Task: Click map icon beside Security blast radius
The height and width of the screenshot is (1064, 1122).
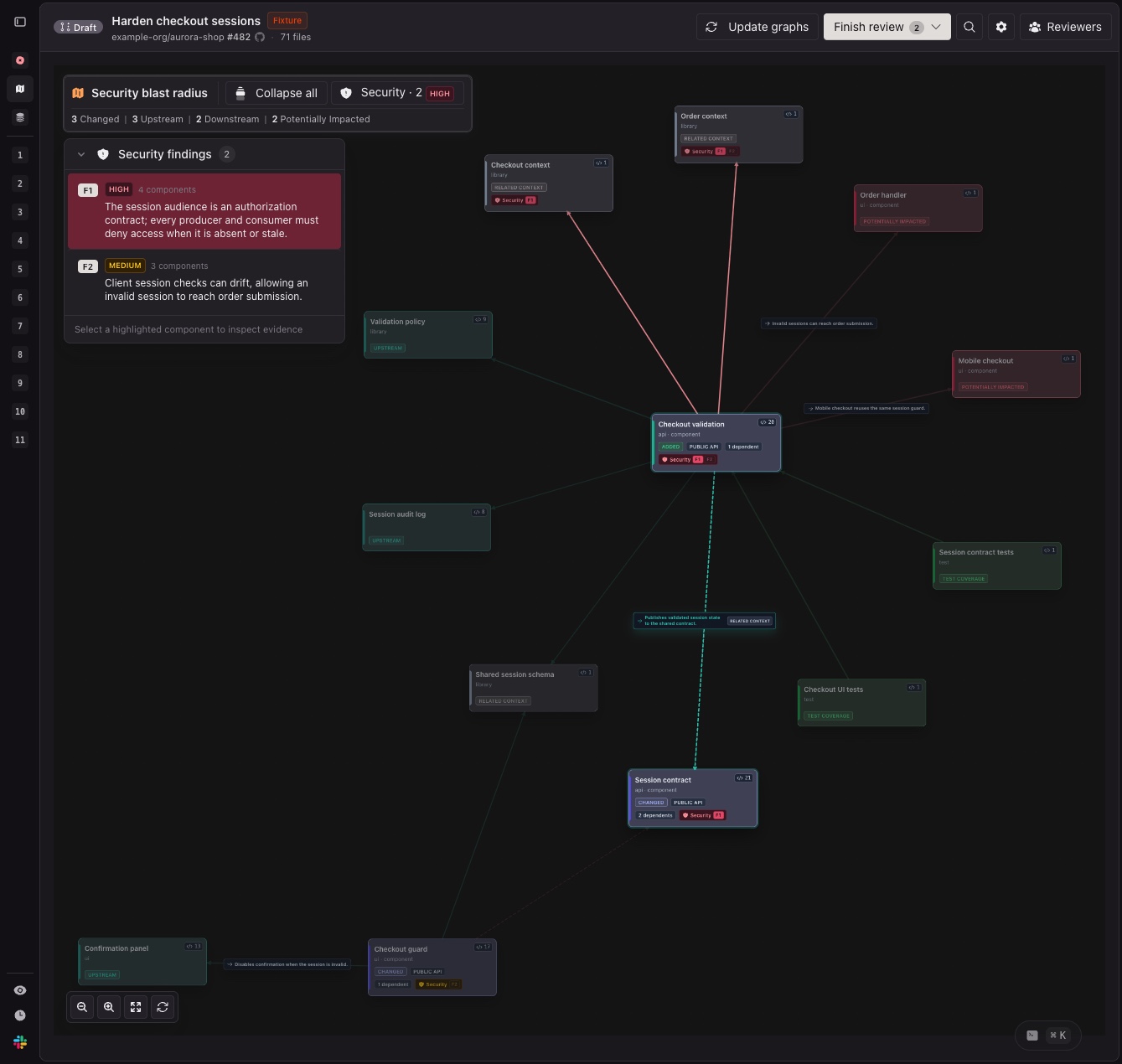Action: click(78, 93)
